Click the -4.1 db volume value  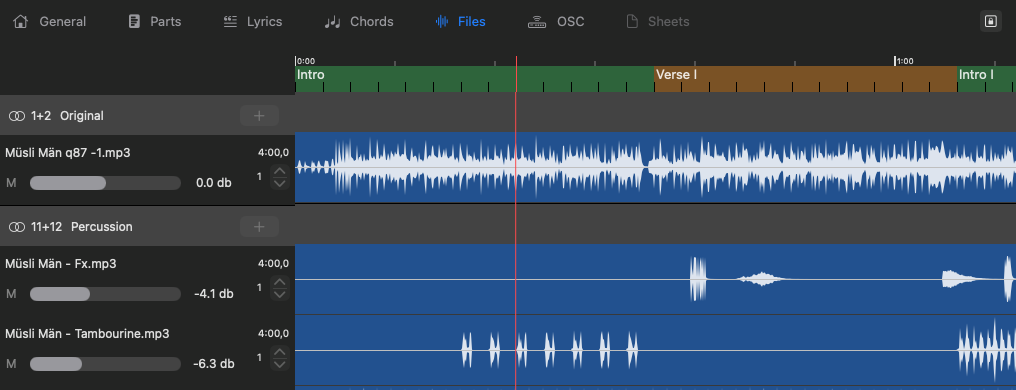tap(214, 294)
